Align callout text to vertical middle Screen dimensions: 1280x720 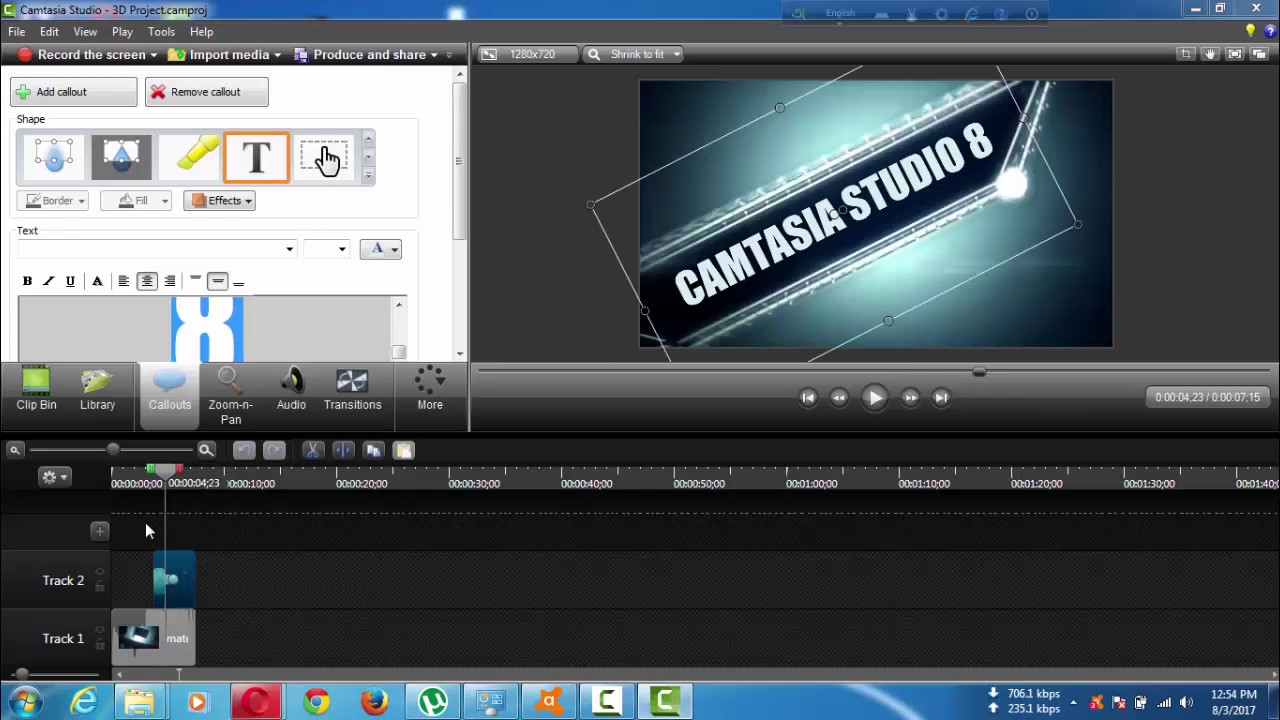pos(218,281)
